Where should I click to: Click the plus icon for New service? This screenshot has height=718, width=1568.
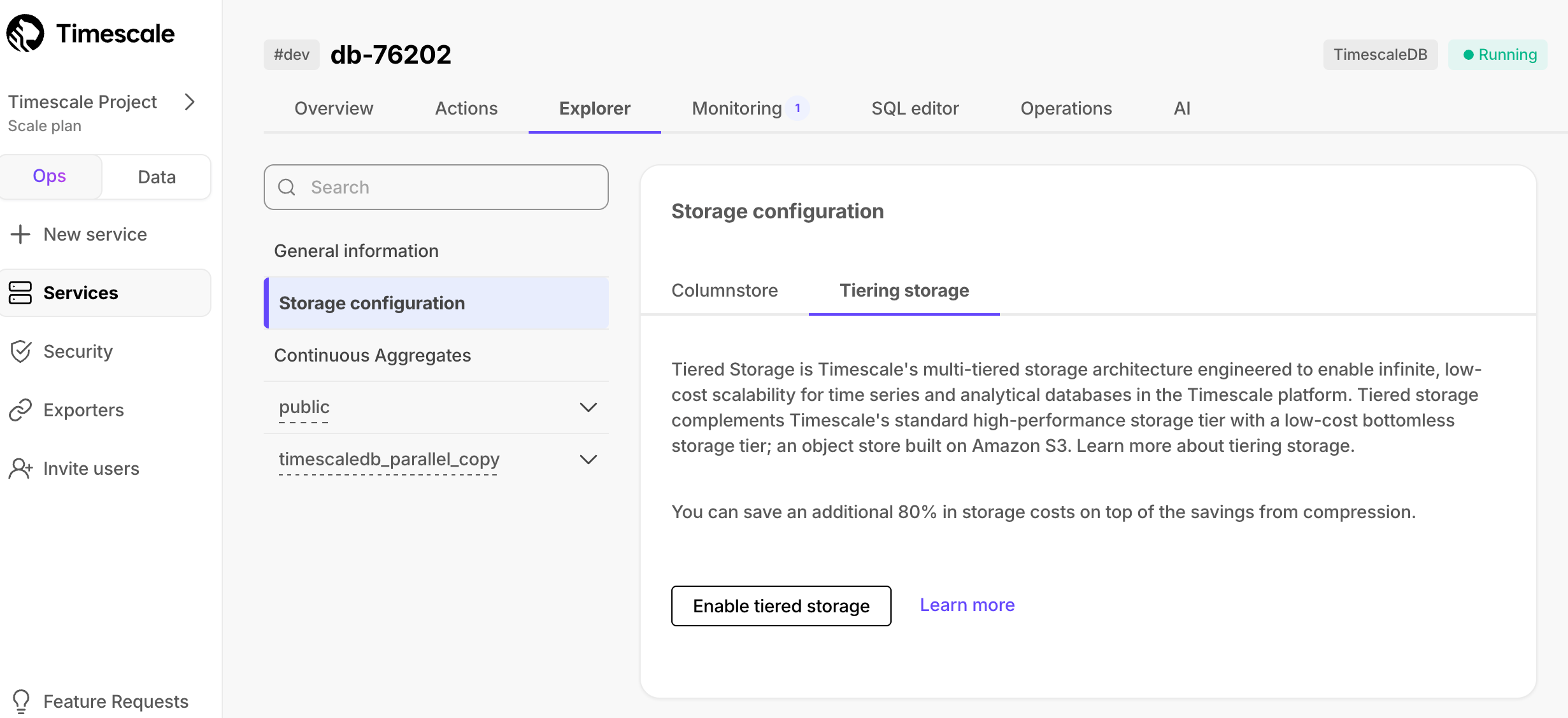pyautogui.click(x=20, y=234)
